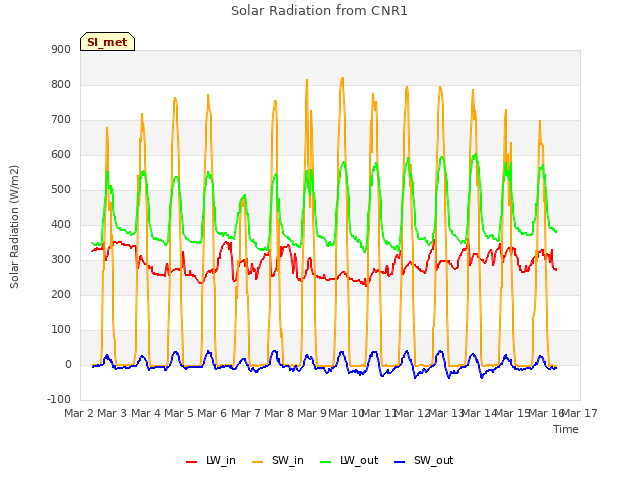The image size is (640, 480).
Task: Click the orange SW_in legend swatch
Action: coord(258,462)
